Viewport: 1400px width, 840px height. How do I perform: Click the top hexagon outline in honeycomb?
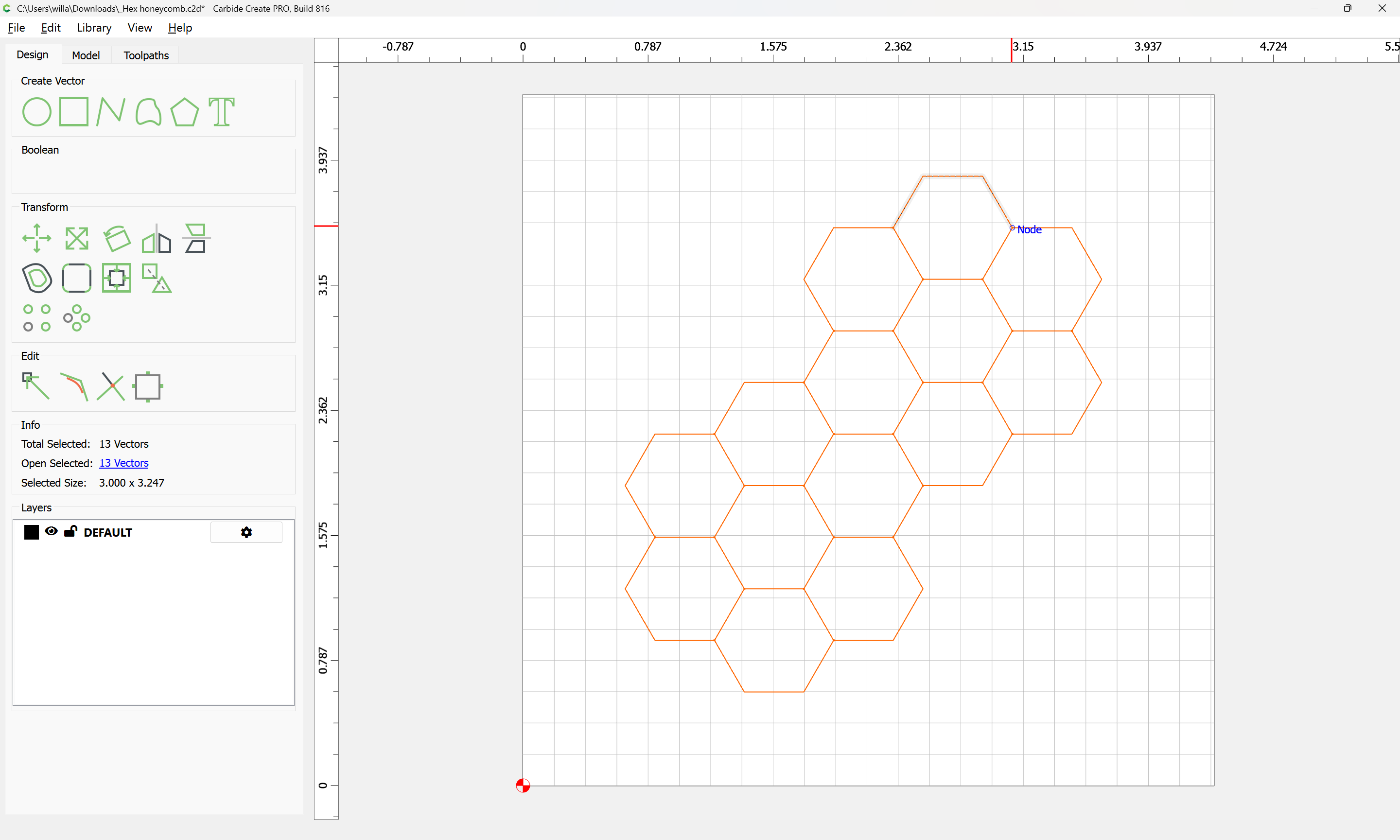pos(952,176)
